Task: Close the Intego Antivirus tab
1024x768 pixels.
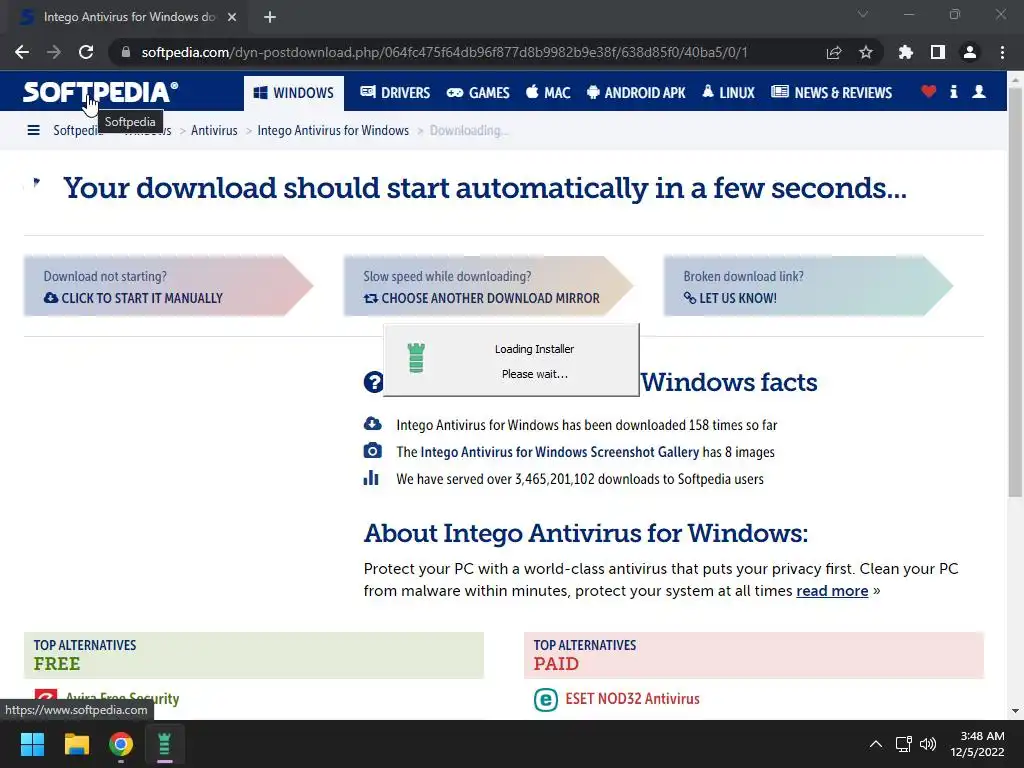Action: pos(232,17)
